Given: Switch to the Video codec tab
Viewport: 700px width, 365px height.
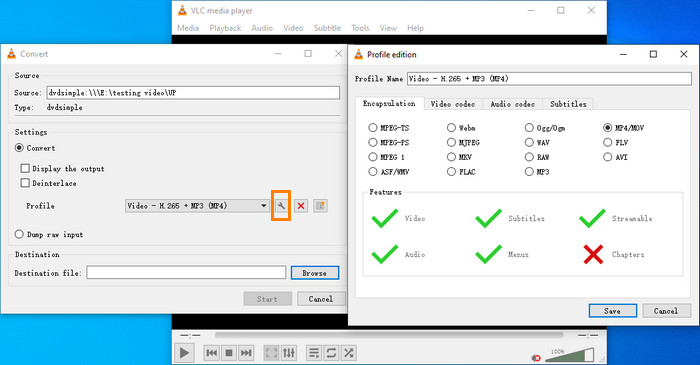Looking at the screenshot, I should point(453,104).
